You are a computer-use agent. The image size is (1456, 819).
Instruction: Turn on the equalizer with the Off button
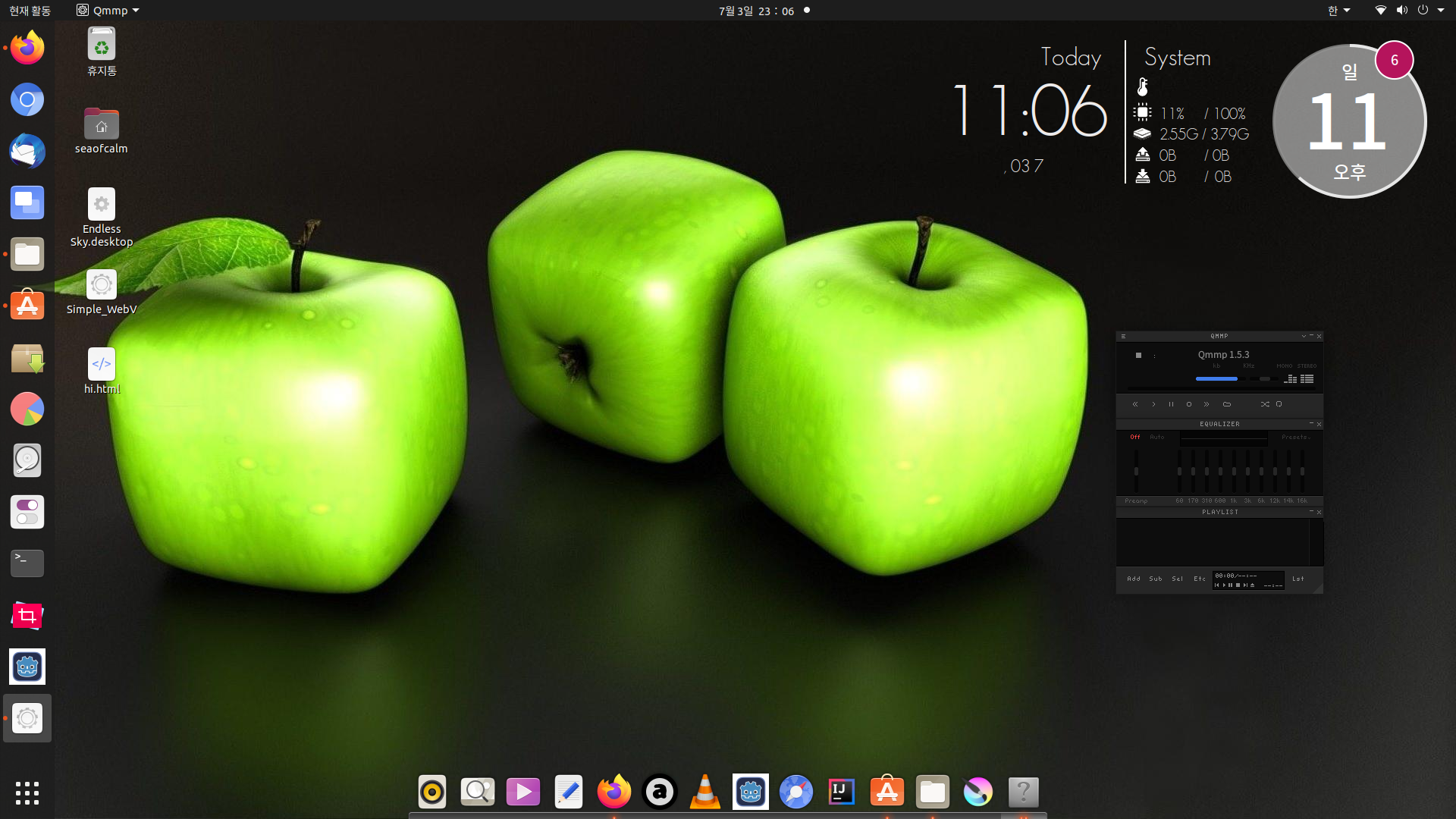coord(1135,438)
